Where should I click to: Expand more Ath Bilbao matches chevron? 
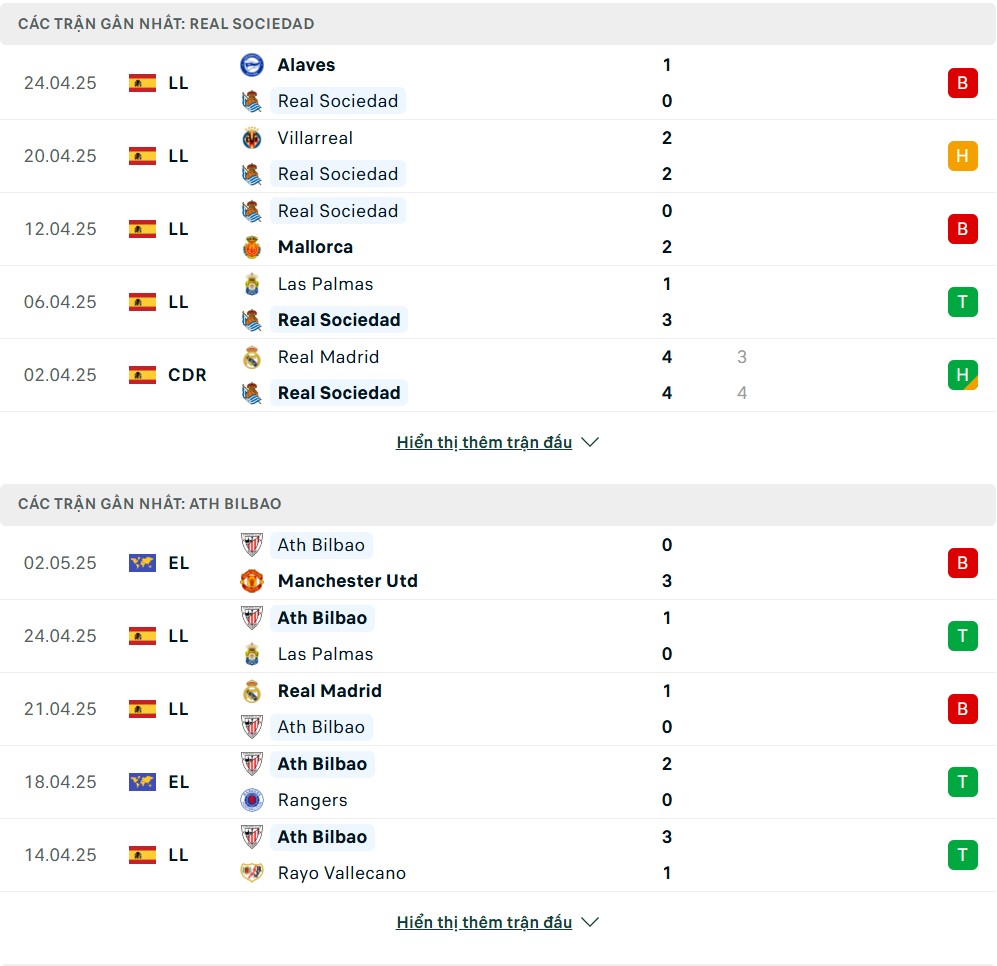pos(590,922)
